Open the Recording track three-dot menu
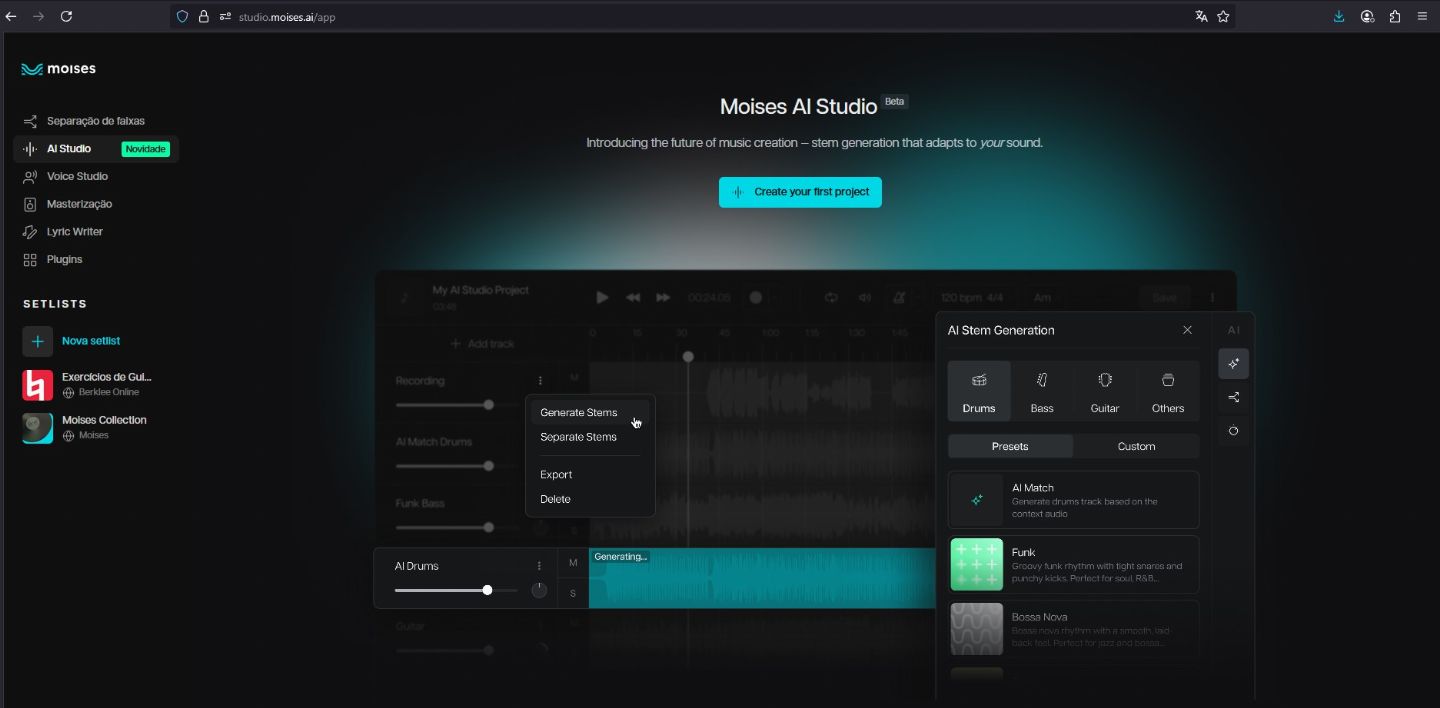 click(x=540, y=381)
